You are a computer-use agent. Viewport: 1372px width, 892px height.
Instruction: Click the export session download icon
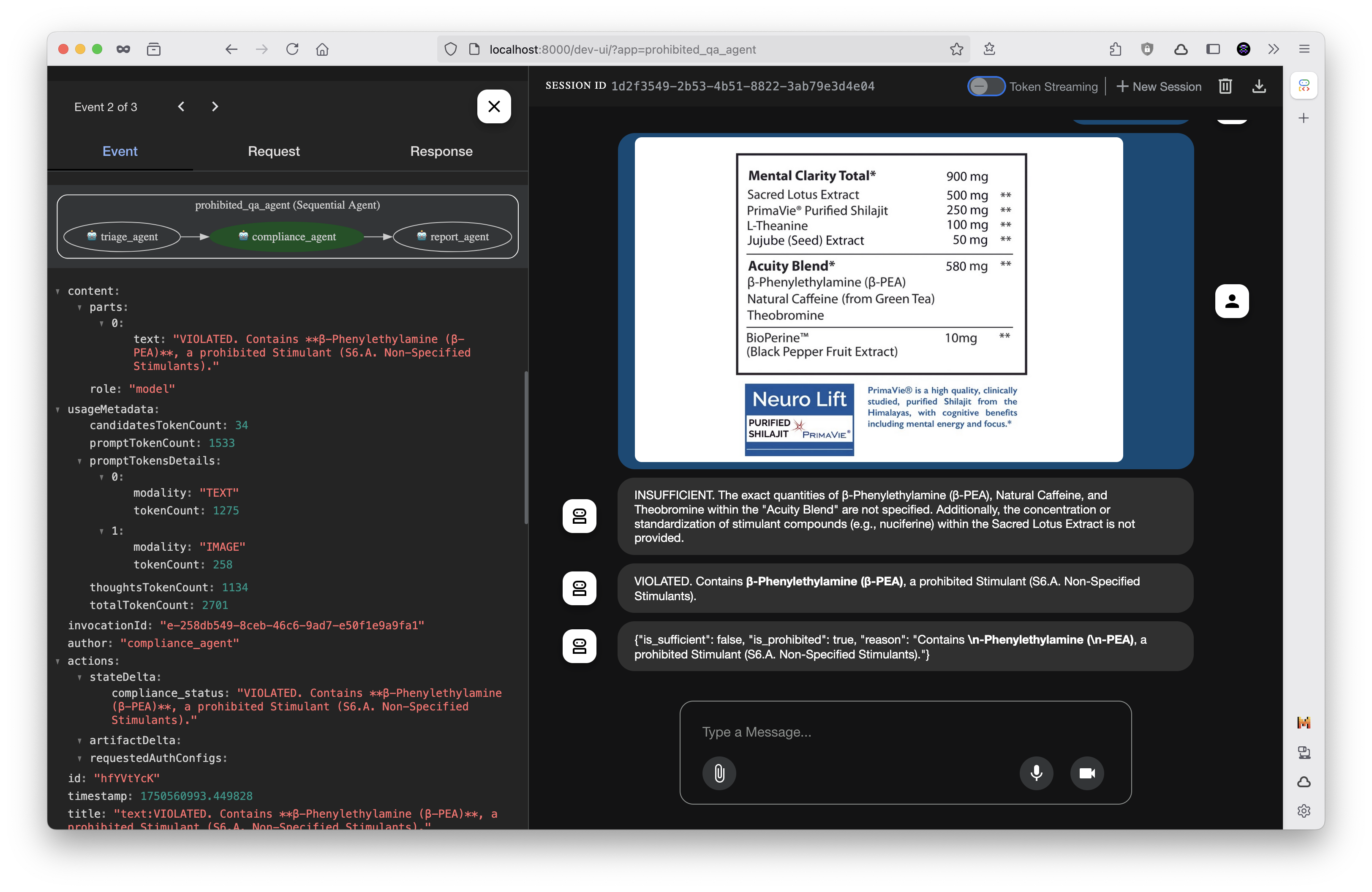(x=1259, y=87)
